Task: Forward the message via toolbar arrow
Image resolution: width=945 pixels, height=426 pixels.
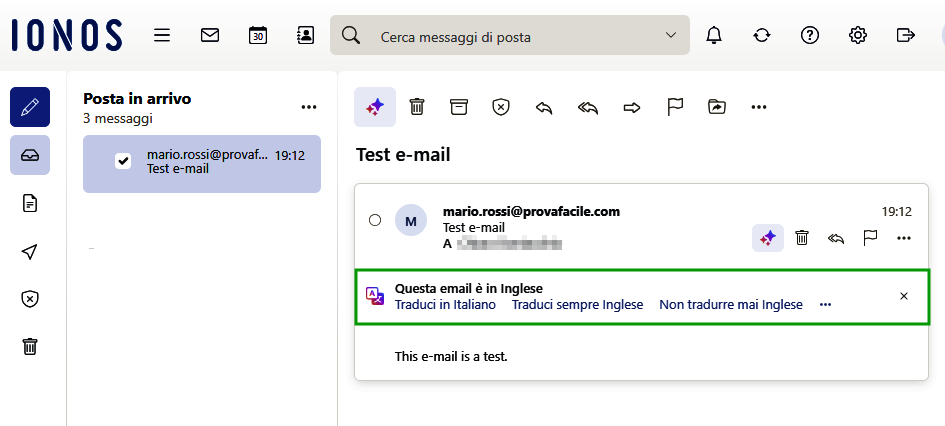Action: (632, 107)
